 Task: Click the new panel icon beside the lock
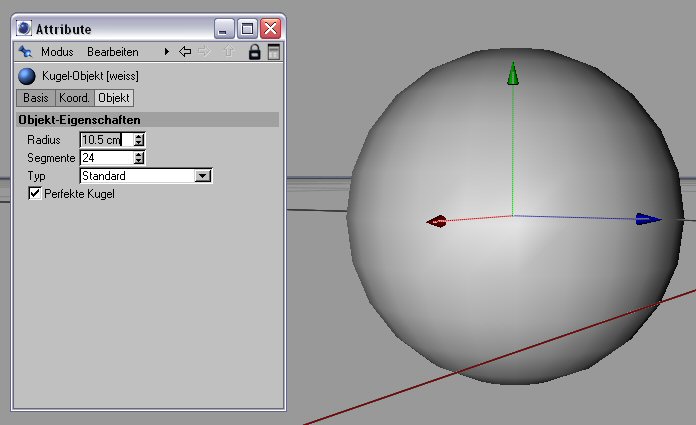(273, 51)
